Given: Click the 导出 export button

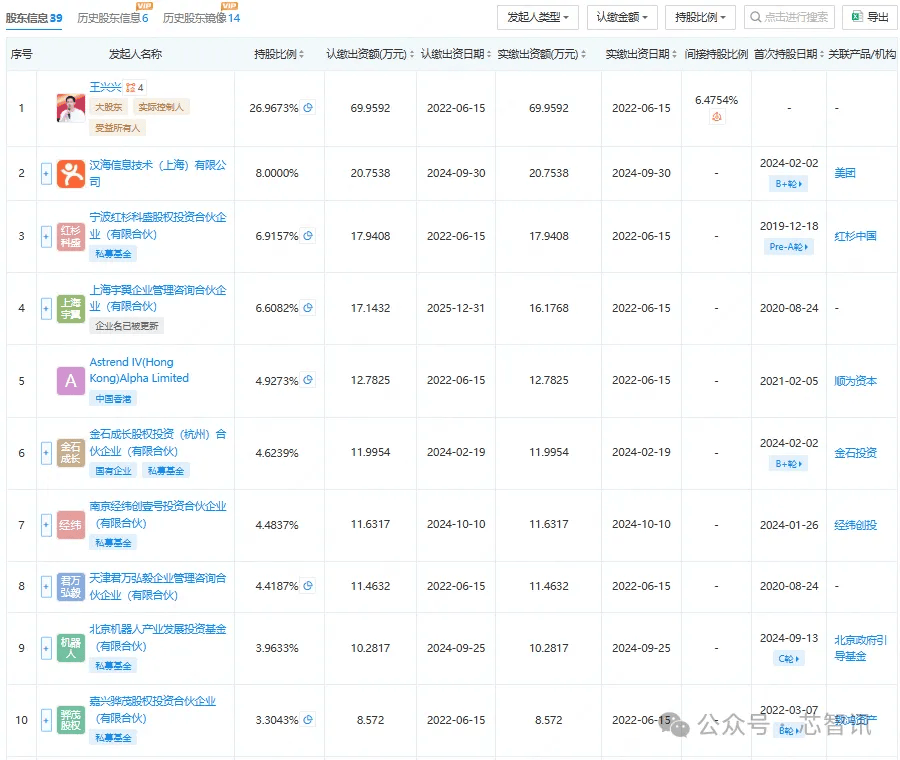Looking at the screenshot, I should 870,17.
